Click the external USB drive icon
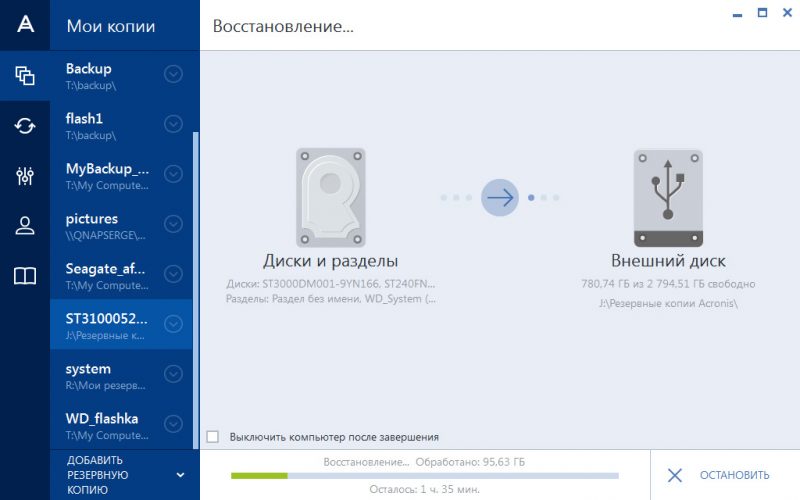The height and width of the screenshot is (500, 800). tap(668, 197)
